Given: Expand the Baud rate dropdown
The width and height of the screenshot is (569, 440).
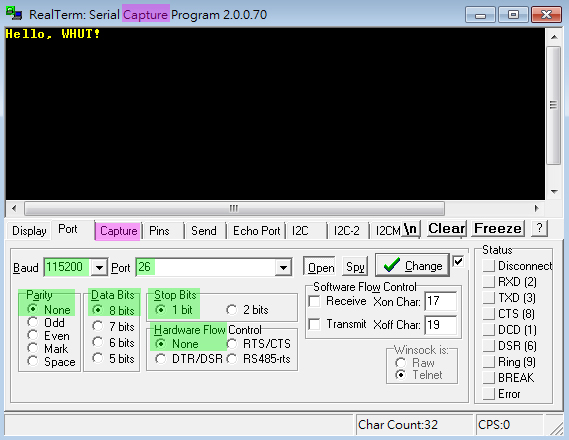Looking at the screenshot, I should click(x=99, y=268).
